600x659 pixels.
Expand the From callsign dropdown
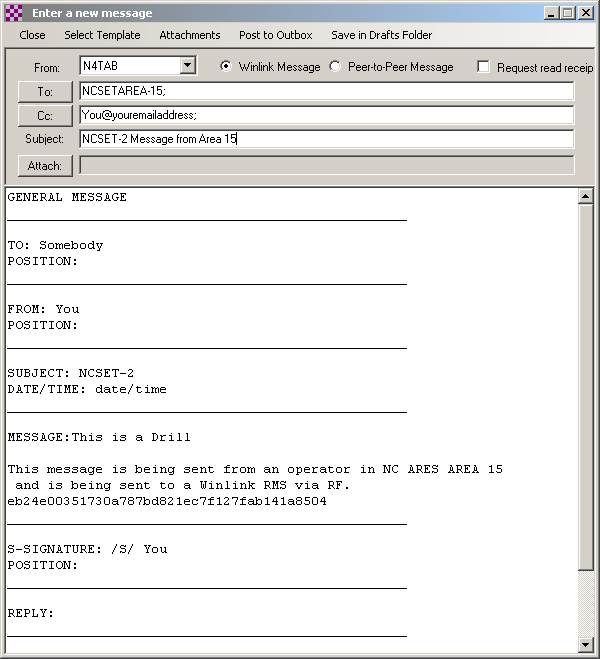(188, 66)
